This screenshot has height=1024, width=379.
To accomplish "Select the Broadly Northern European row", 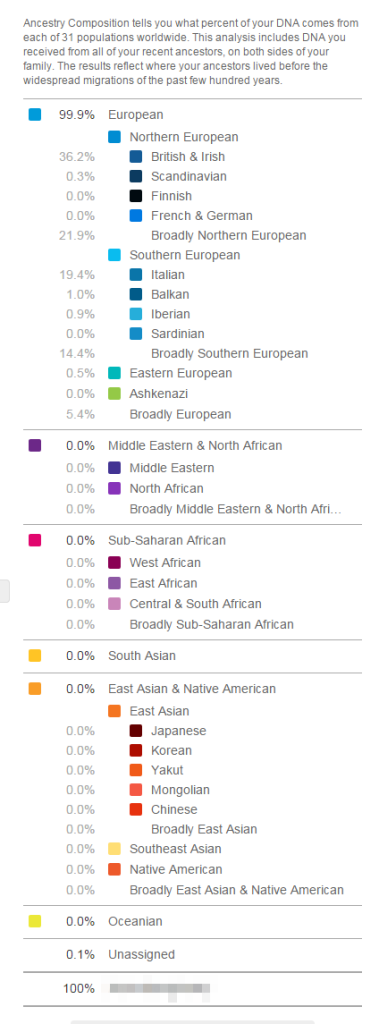I will click(192, 236).
